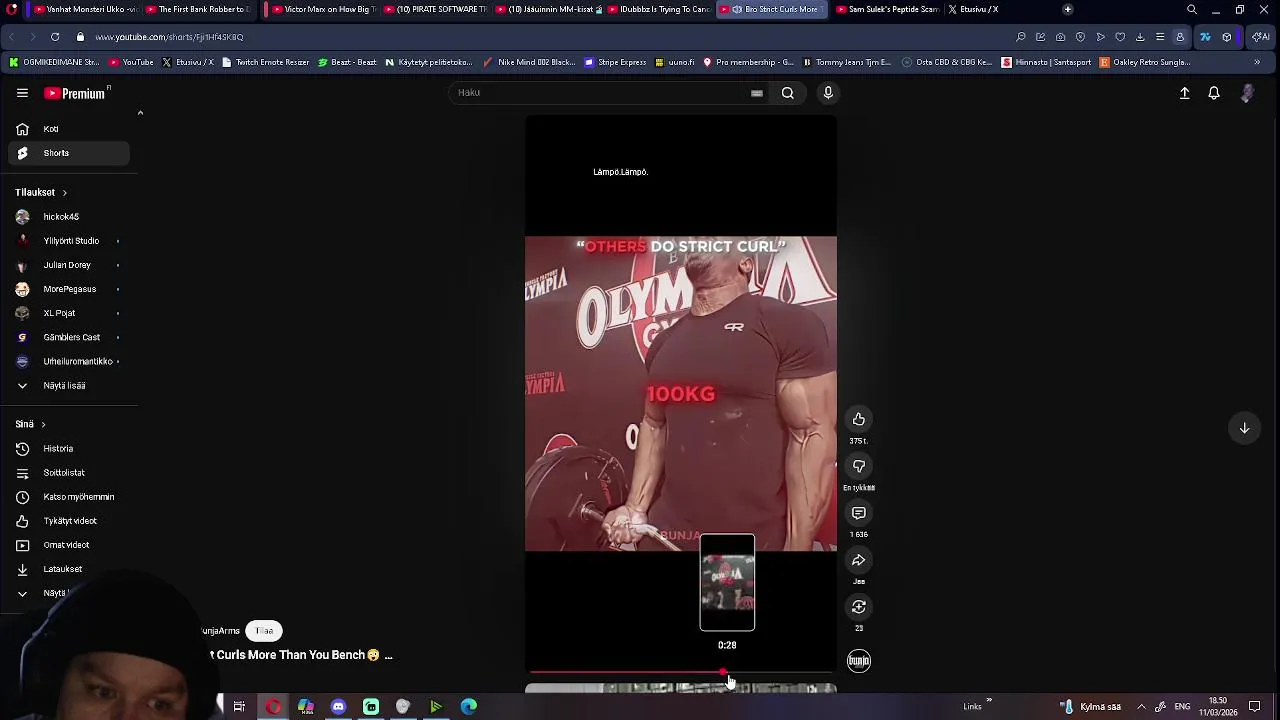Image resolution: width=1280 pixels, height=720 pixels.
Task: Seek on the red Shorts progress bar
Action: point(681,673)
